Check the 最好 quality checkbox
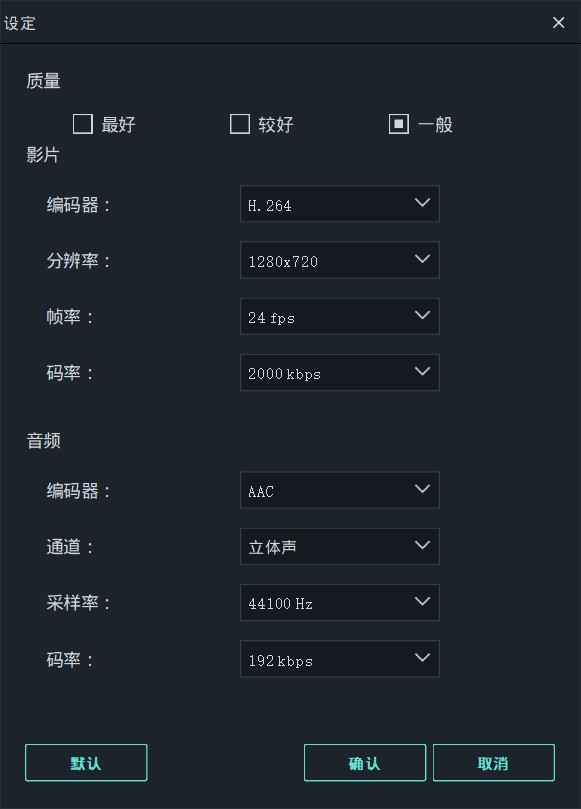Image resolution: width=581 pixels, height=809 pixels. [x=84, y=124]
